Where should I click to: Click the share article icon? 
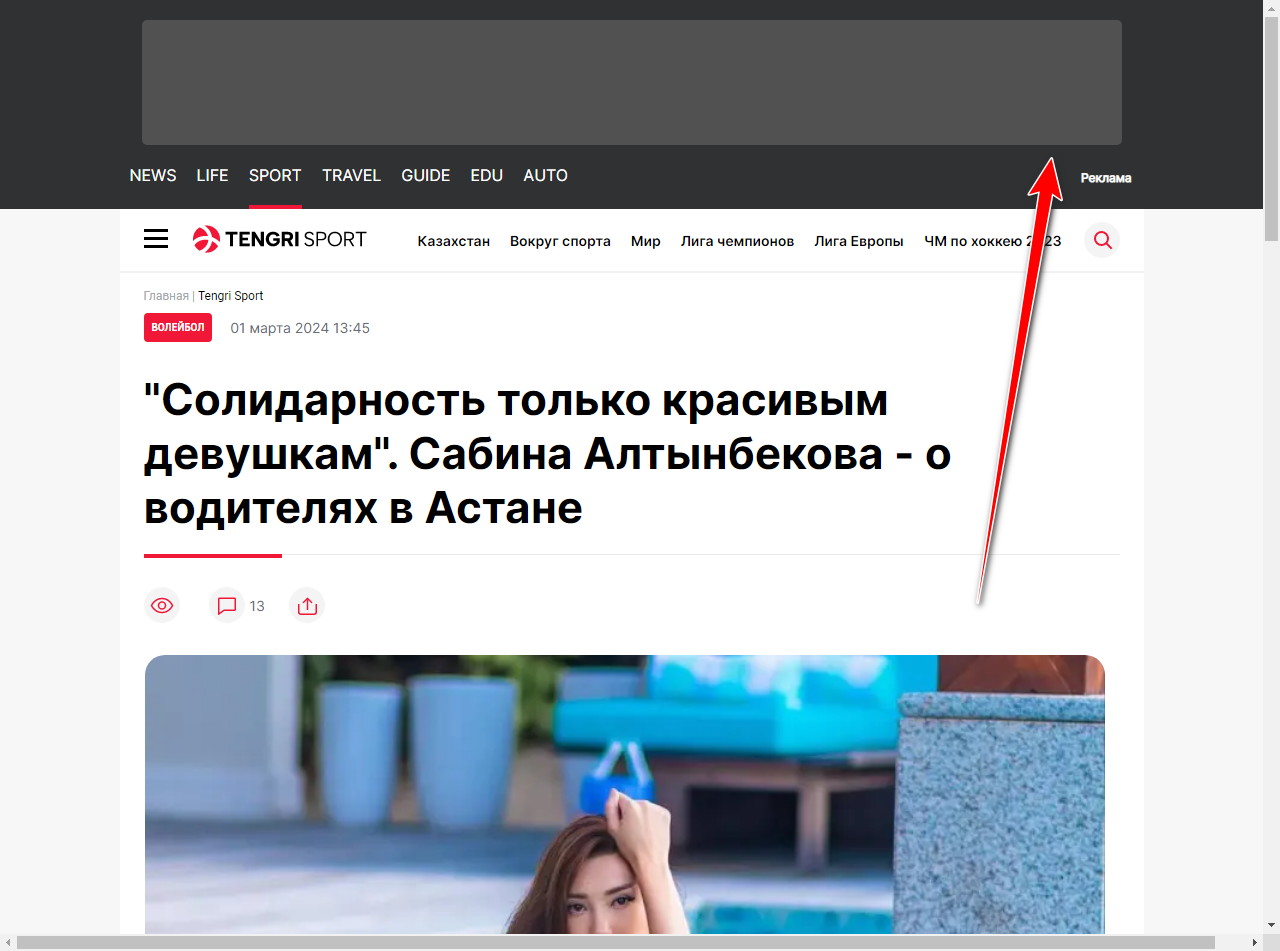point(307,606)
